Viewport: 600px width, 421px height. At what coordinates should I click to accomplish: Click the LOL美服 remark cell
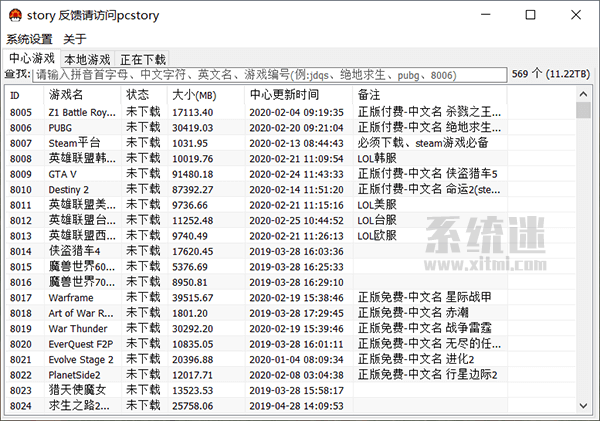pos(377,205)
